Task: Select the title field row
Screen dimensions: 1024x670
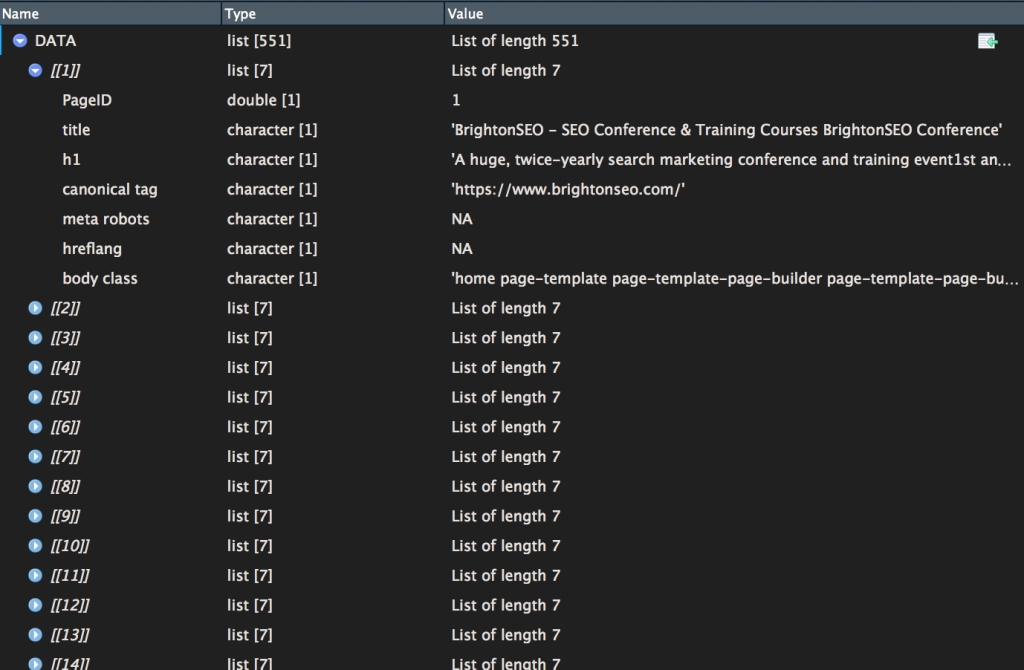Action: 76,130
